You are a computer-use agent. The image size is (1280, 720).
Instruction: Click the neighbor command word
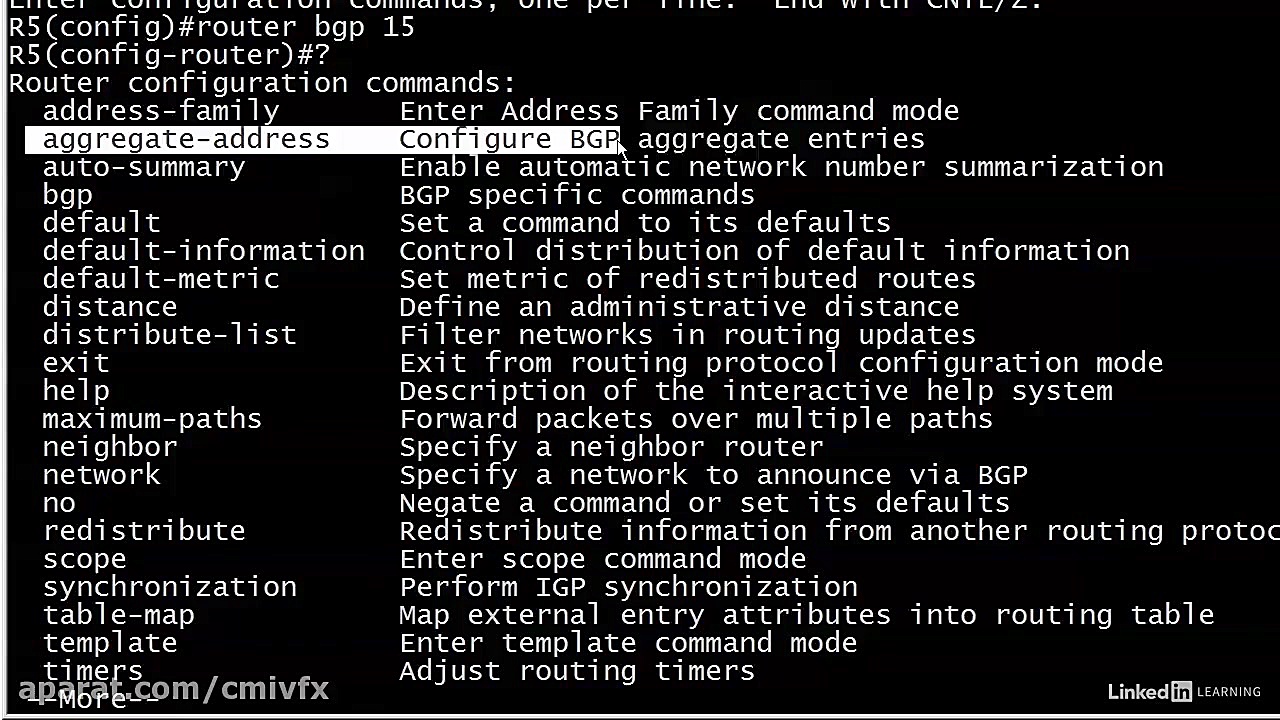(x=109, y=447)
